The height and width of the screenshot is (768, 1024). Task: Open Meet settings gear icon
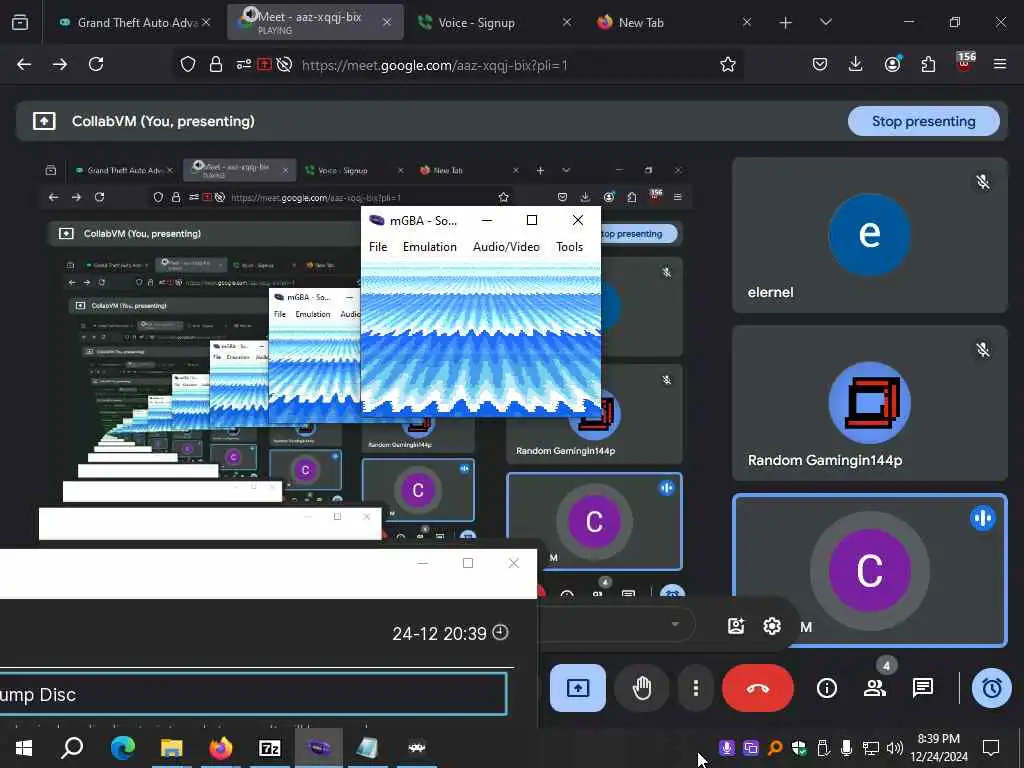[772, 626]
